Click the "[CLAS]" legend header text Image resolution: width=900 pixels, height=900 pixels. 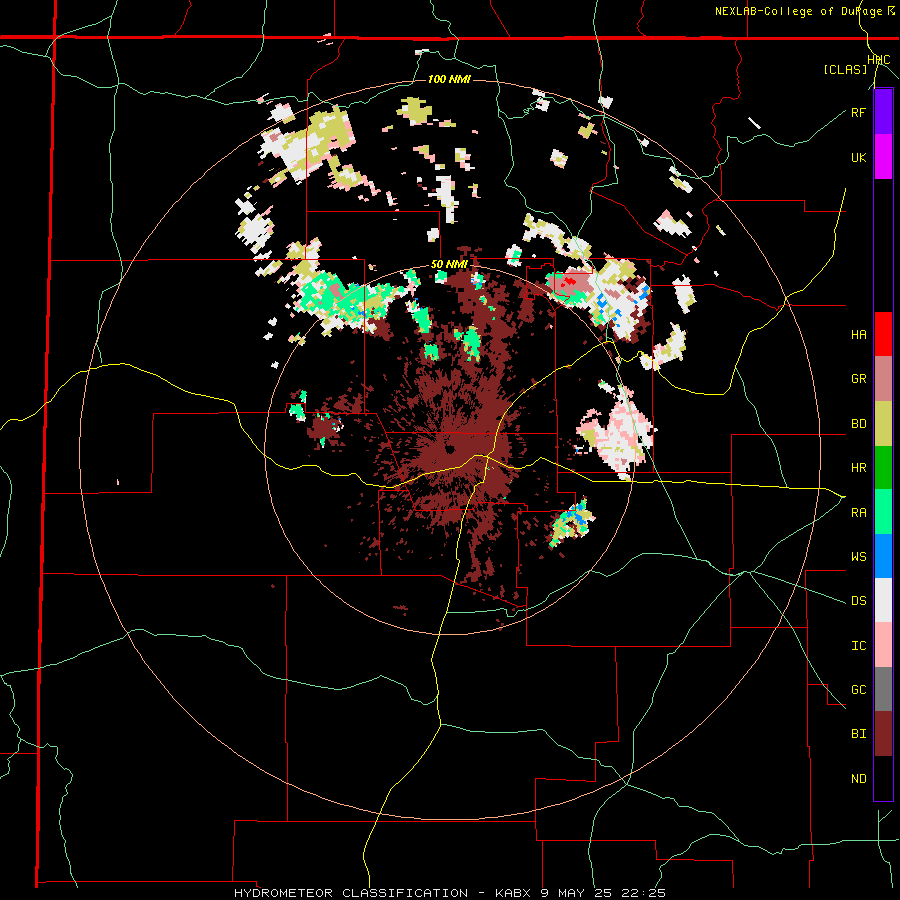click(x=845, y=70)
